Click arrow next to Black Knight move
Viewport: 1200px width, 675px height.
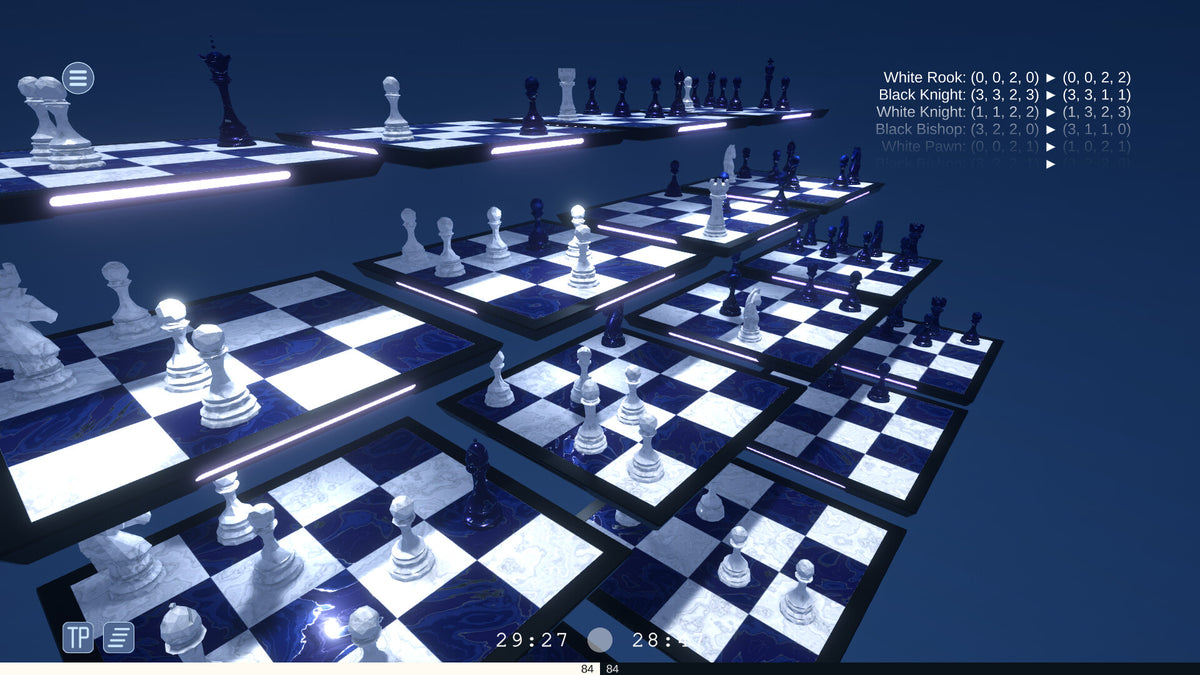1051,95
